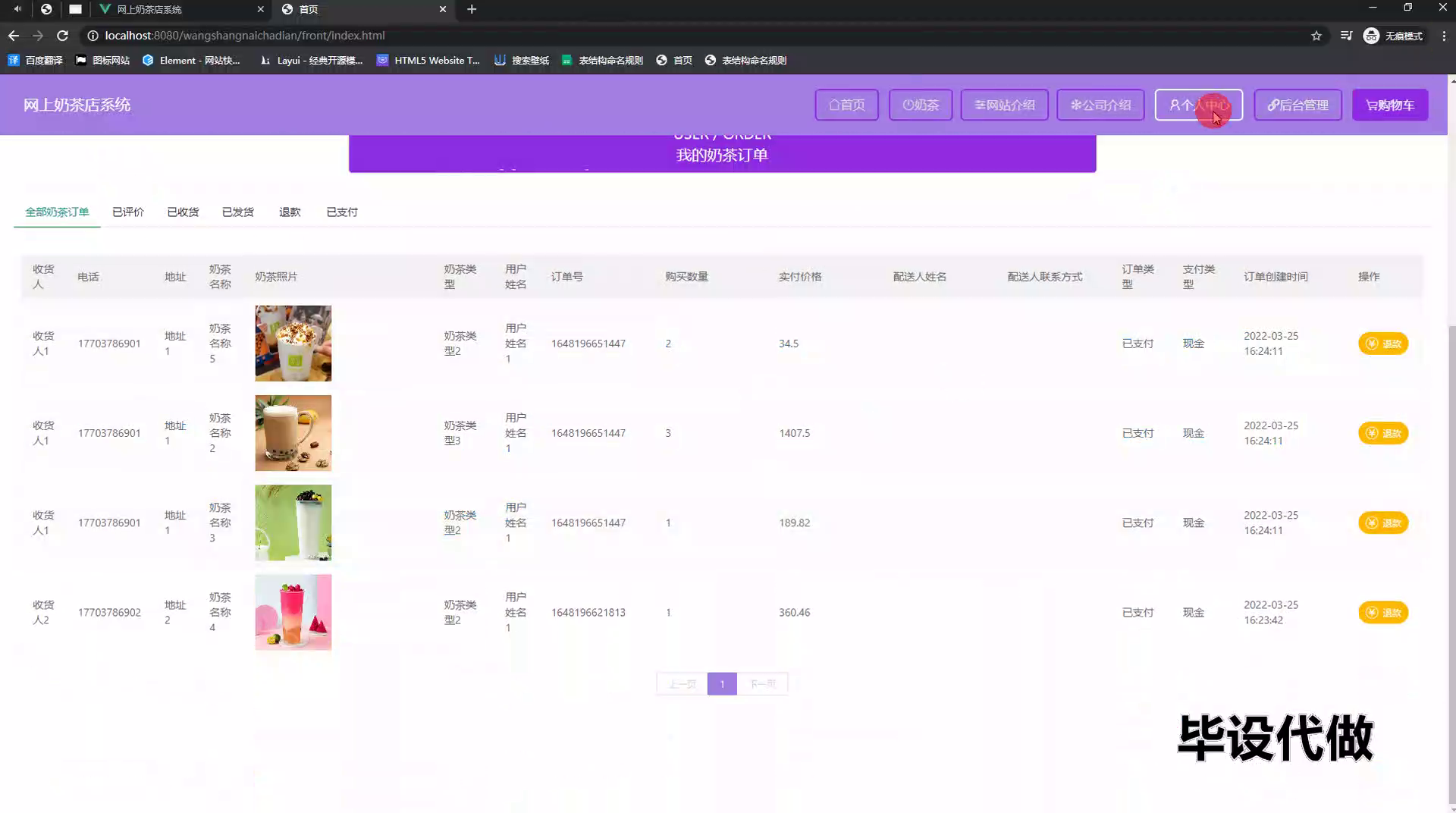View the 奶茶名称4 pink drink photo
The image size is (1456, 813).
pyautogui.click(x=293, y=612)
